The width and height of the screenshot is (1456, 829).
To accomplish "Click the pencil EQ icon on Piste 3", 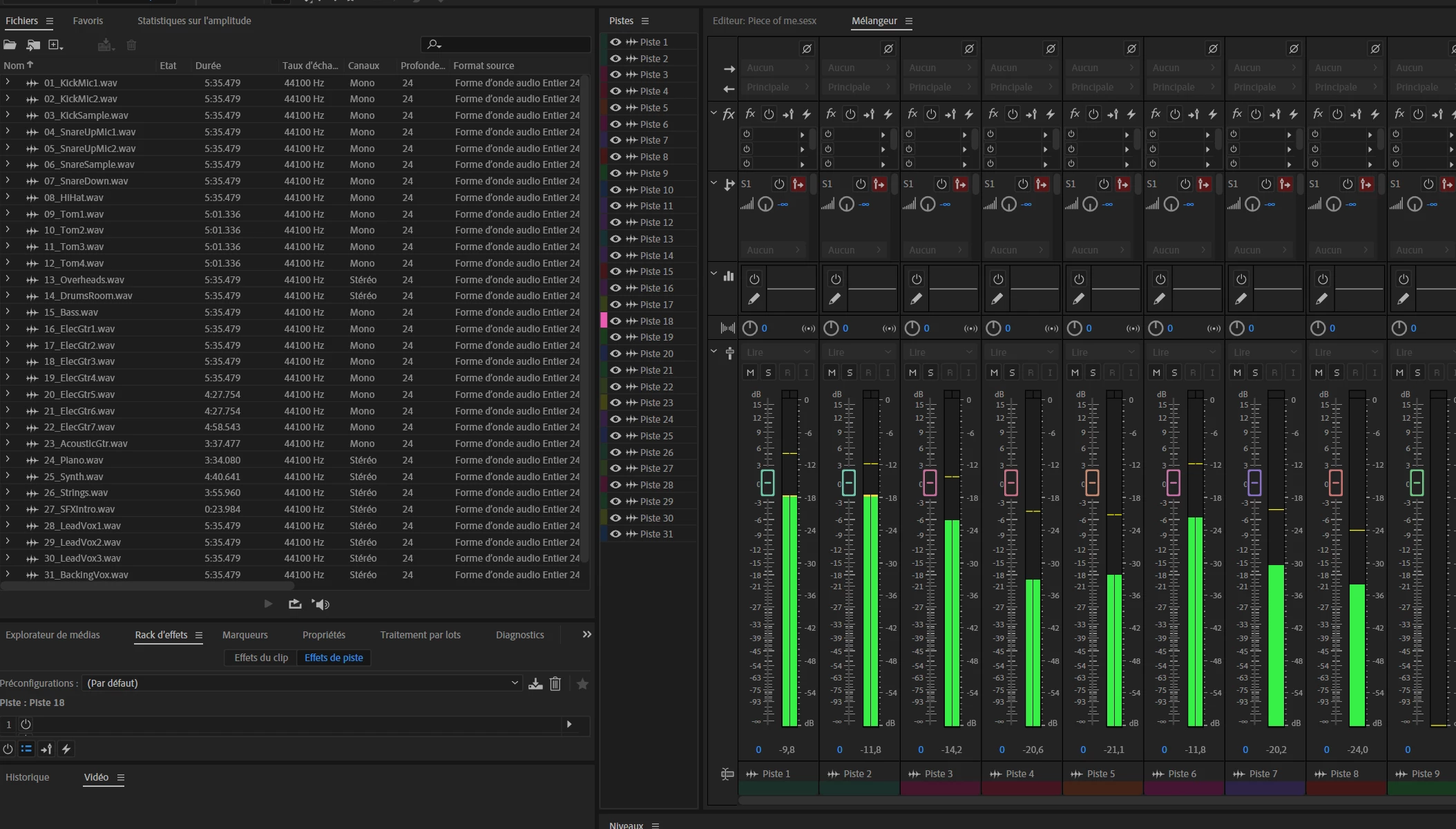I will (x=916, y=299).
